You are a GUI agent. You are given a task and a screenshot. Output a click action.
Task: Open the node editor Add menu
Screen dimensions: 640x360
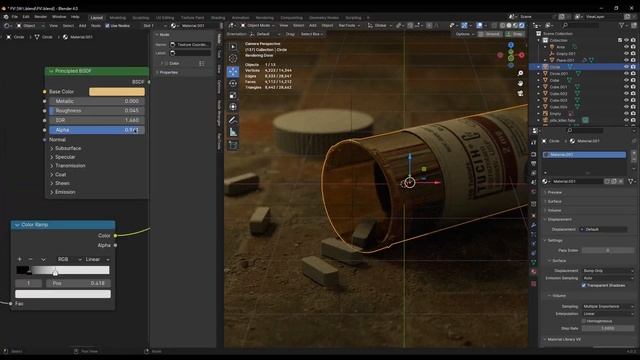point(82,26)
